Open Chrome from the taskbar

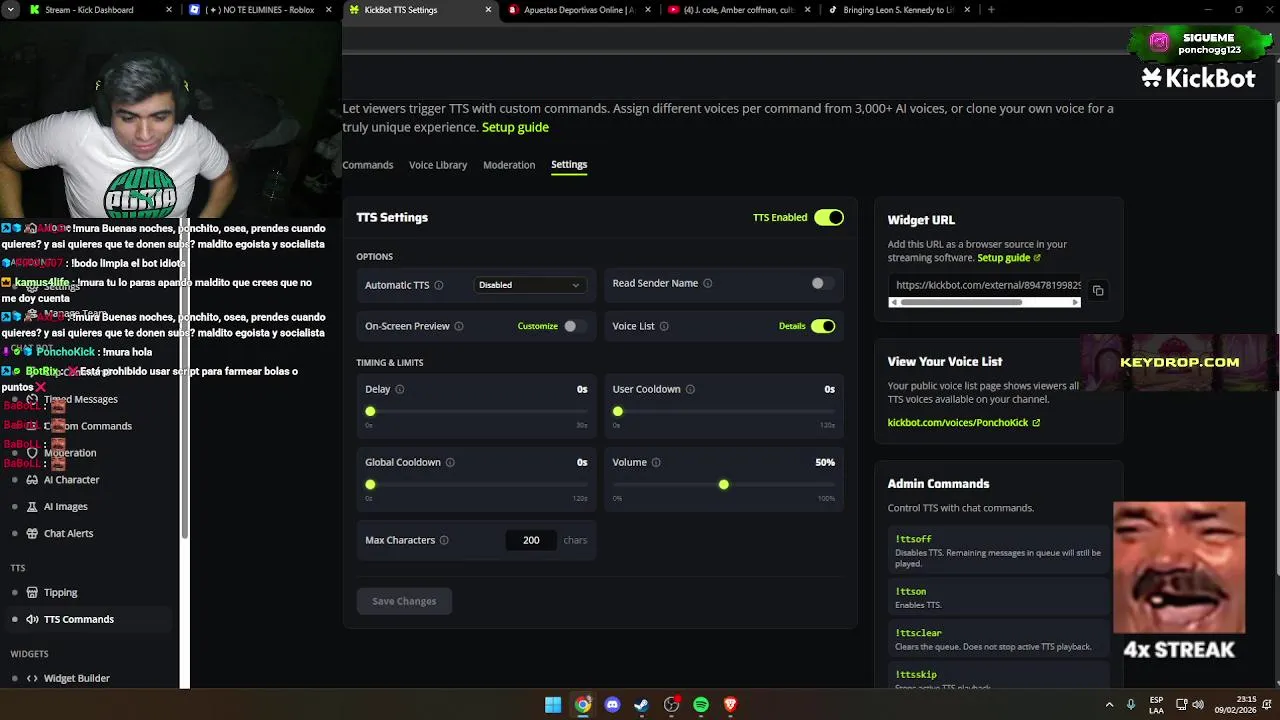pyautogui.click(x=583, y=705)
